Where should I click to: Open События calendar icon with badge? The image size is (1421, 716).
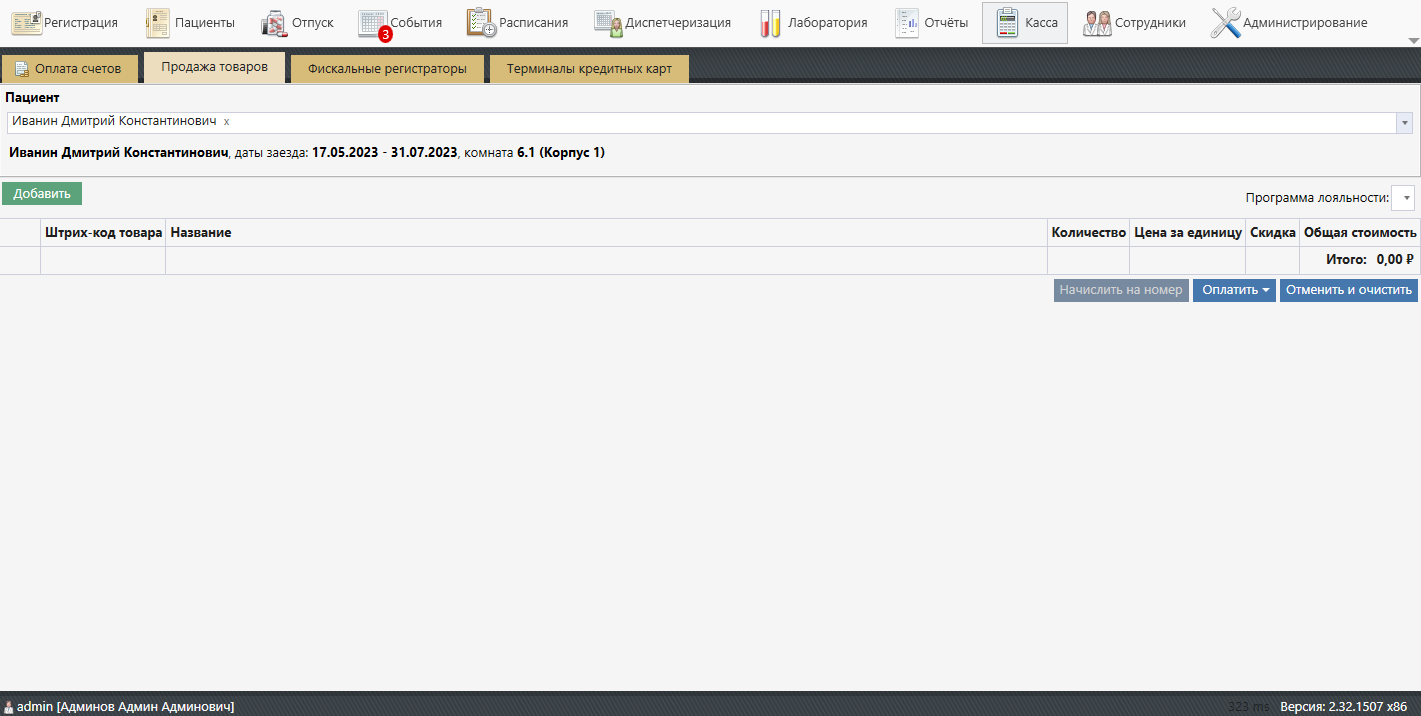pyautogui.click(x=373, y=23)
